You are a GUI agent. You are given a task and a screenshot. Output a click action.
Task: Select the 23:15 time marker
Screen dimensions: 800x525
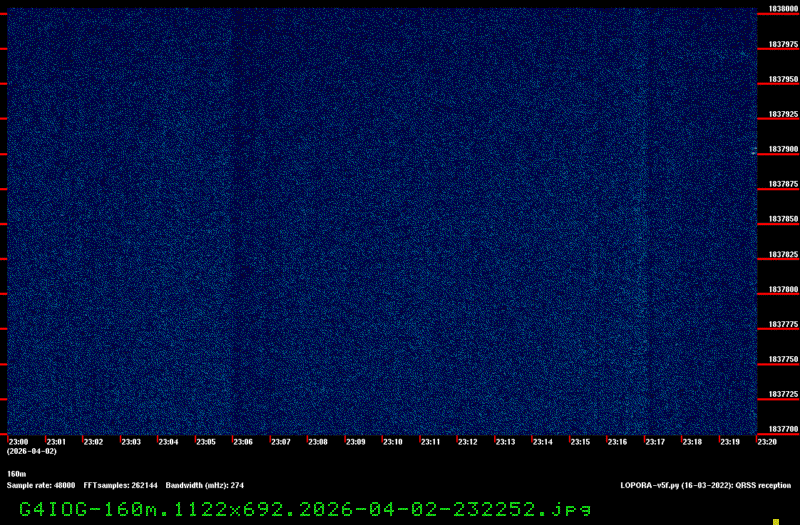pyautogui.click(x=581, y=442)
